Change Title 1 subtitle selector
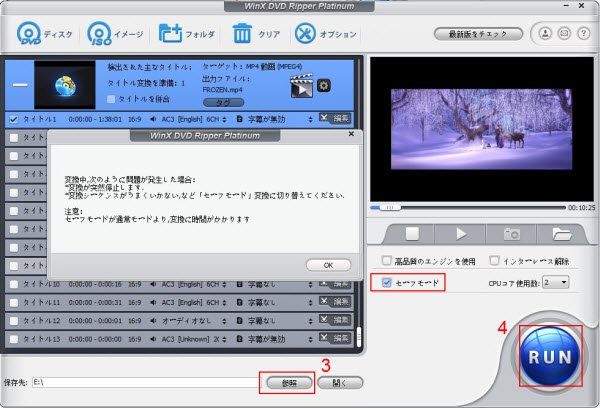Screen dimensions: 600x408 pos(310,119)
